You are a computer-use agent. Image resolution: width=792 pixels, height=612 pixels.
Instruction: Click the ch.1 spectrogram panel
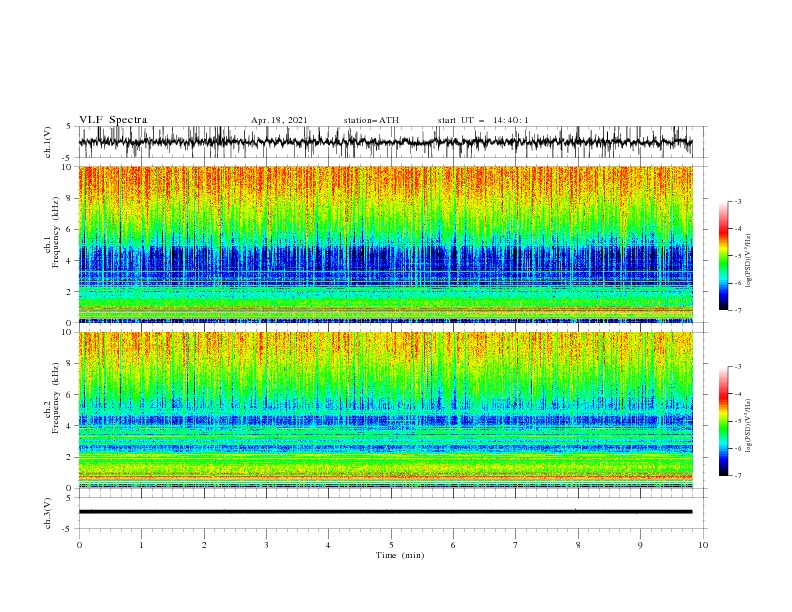pyautogui.click(x=385, y=244)
